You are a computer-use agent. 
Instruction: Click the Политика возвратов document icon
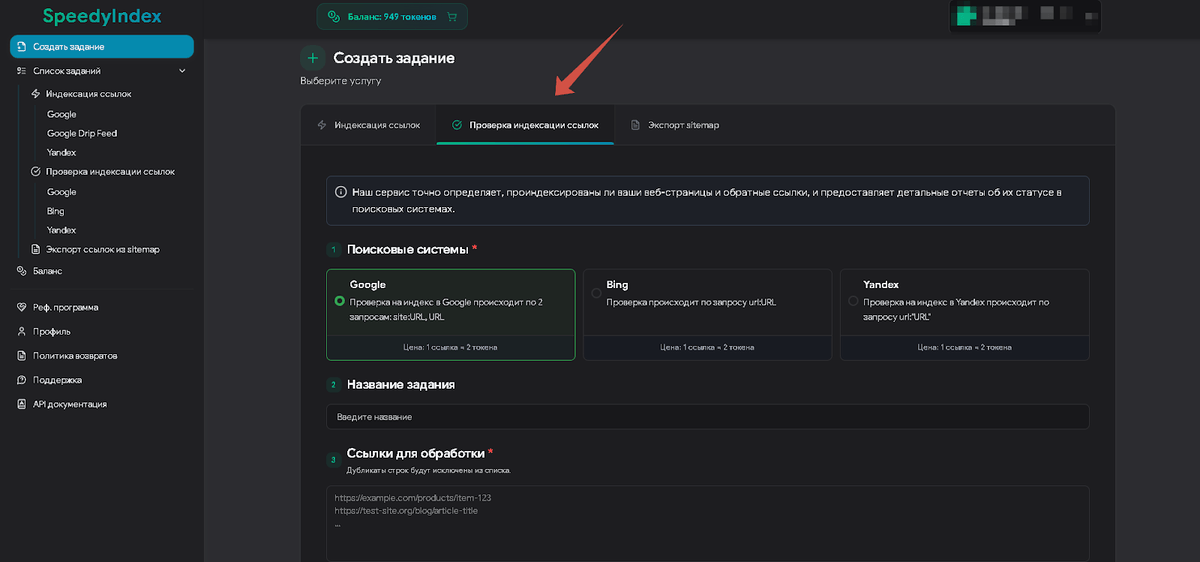22,356
